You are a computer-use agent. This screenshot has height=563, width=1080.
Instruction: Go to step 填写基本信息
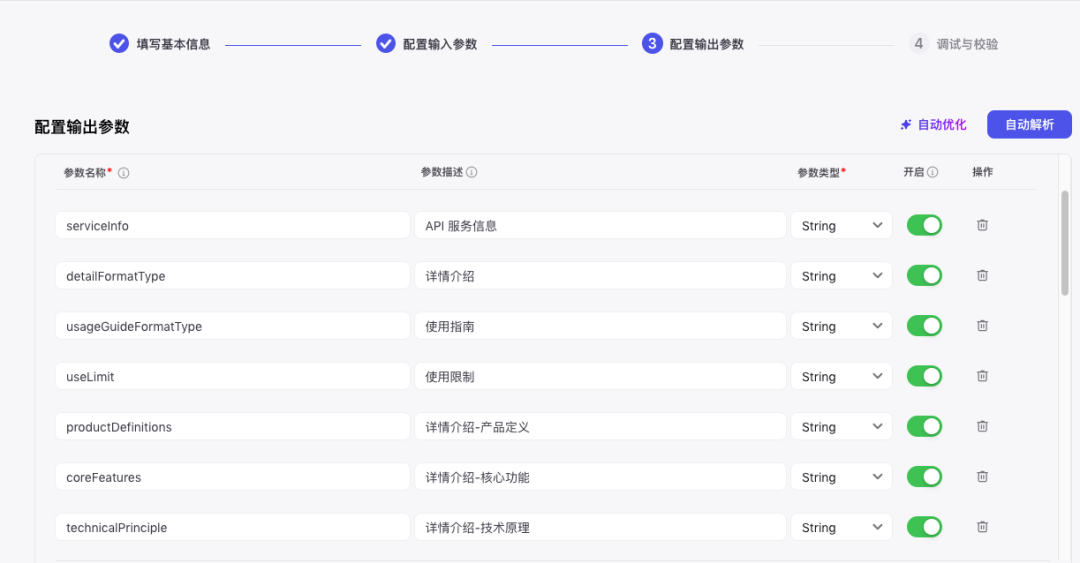pyautogui.click(x=160, y=44)
